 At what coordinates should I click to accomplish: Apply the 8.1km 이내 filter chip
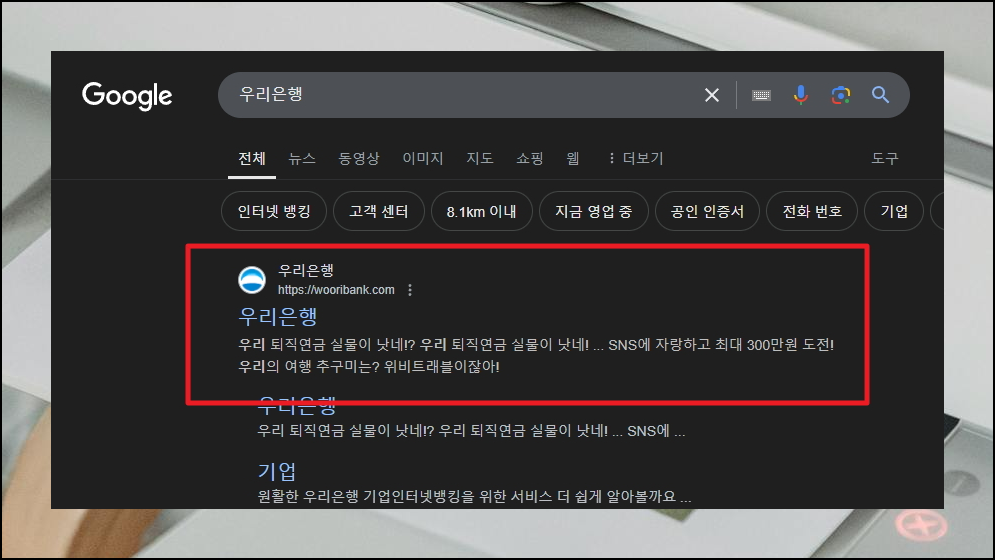(481, 211)
